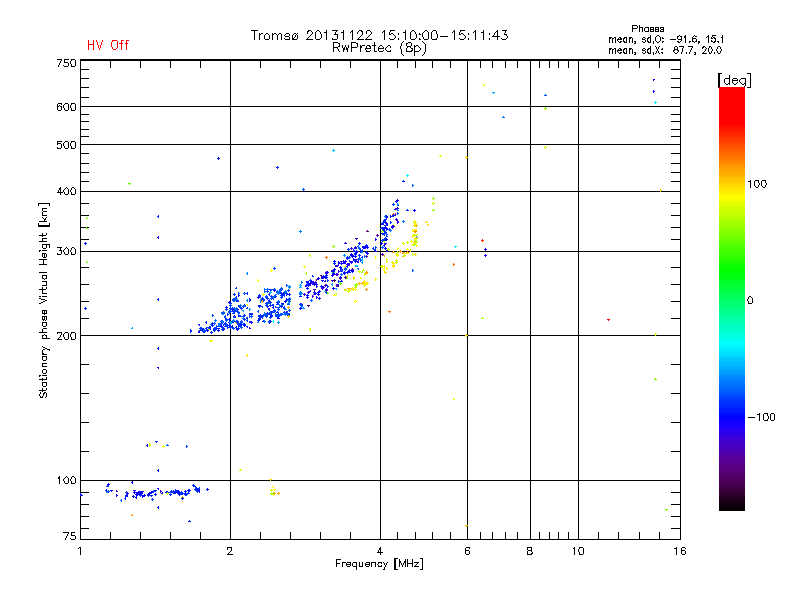Click the 'mean, sd,X: 87.7, 20.0' line

tap(665, 50)
